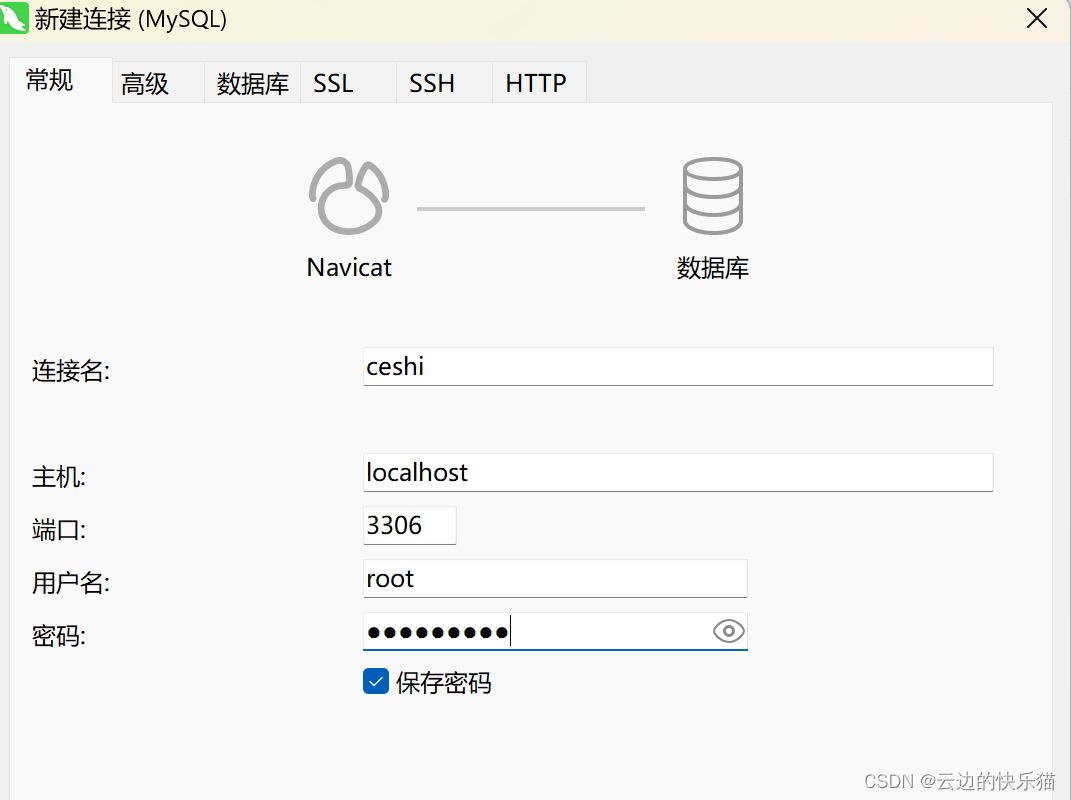The image size is (1071, 800).
Task: Click the 密码: label
Action: point(59,636)
